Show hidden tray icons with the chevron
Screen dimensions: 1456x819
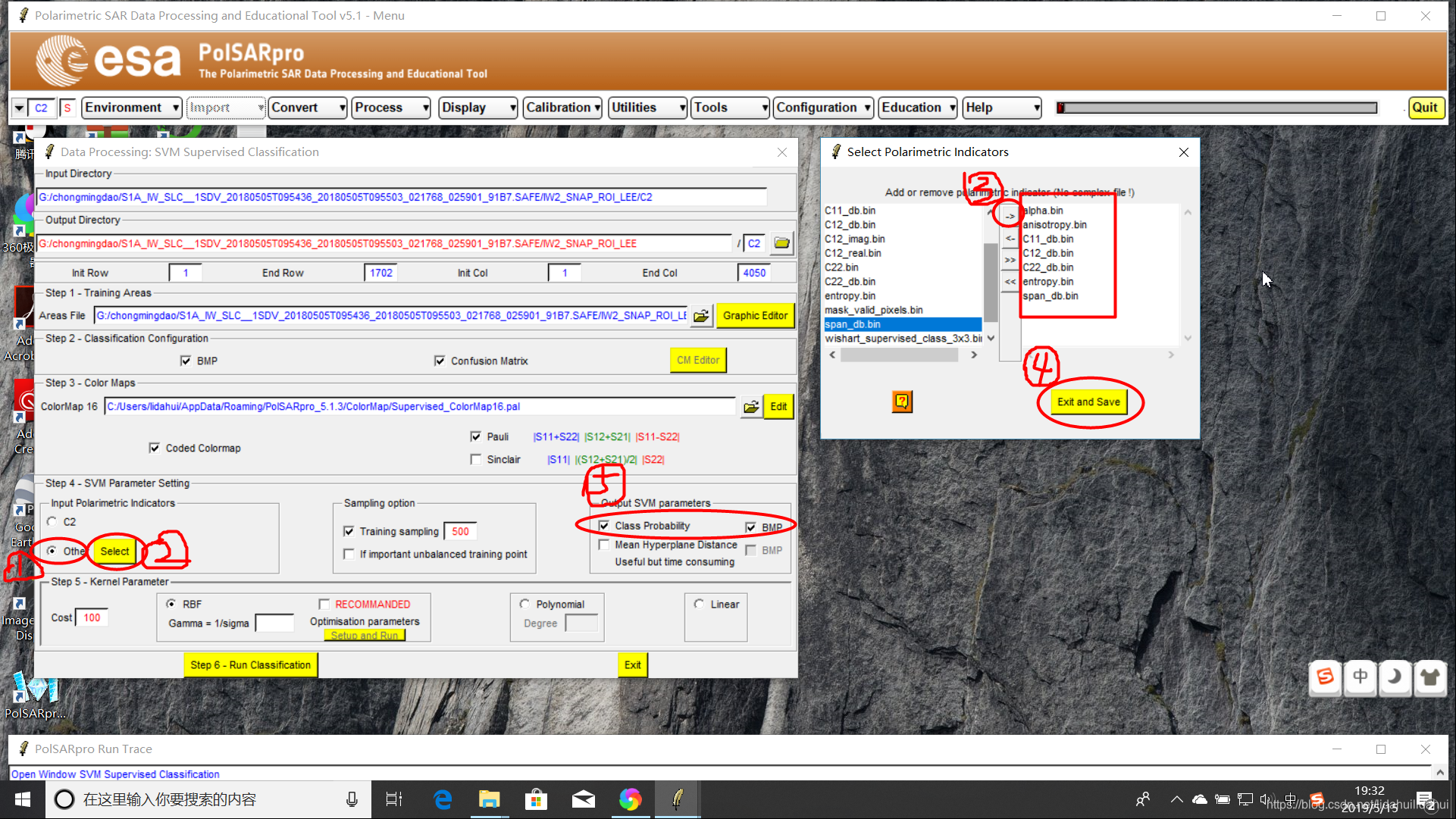point(1176,799)
